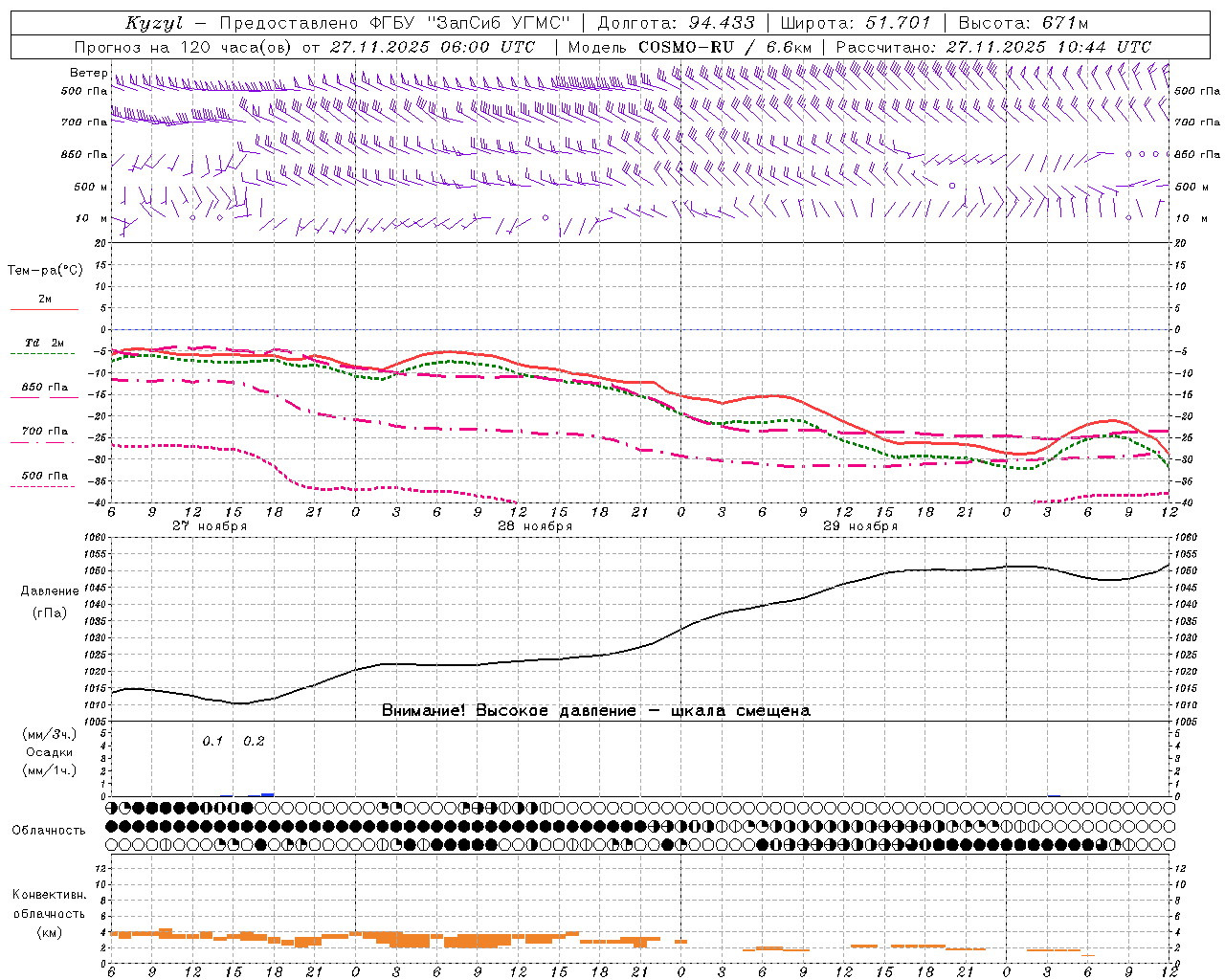Click the 'Ветер' wind panel label
This screenshot has height=980, width=1225.
[x=88, y=73]
